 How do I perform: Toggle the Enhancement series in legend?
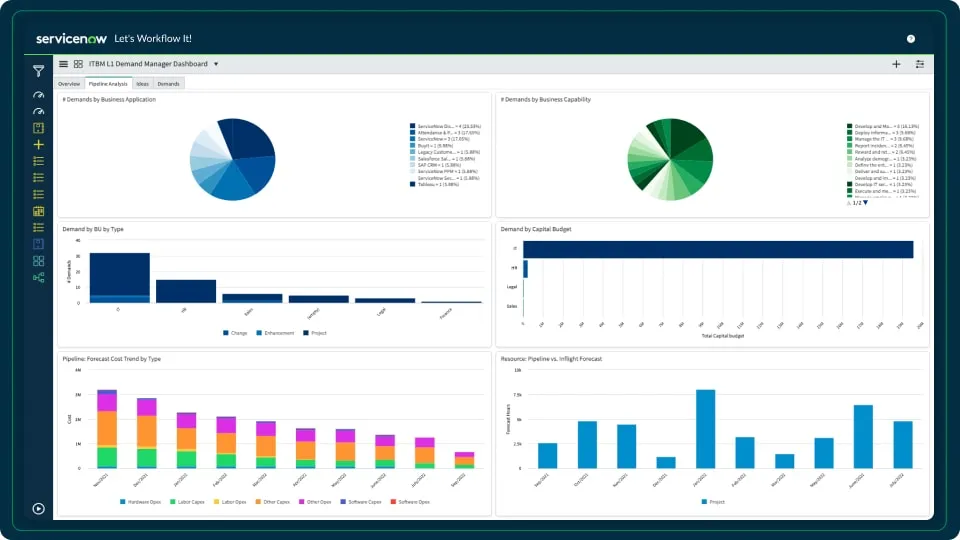click(x=275, y=333)
